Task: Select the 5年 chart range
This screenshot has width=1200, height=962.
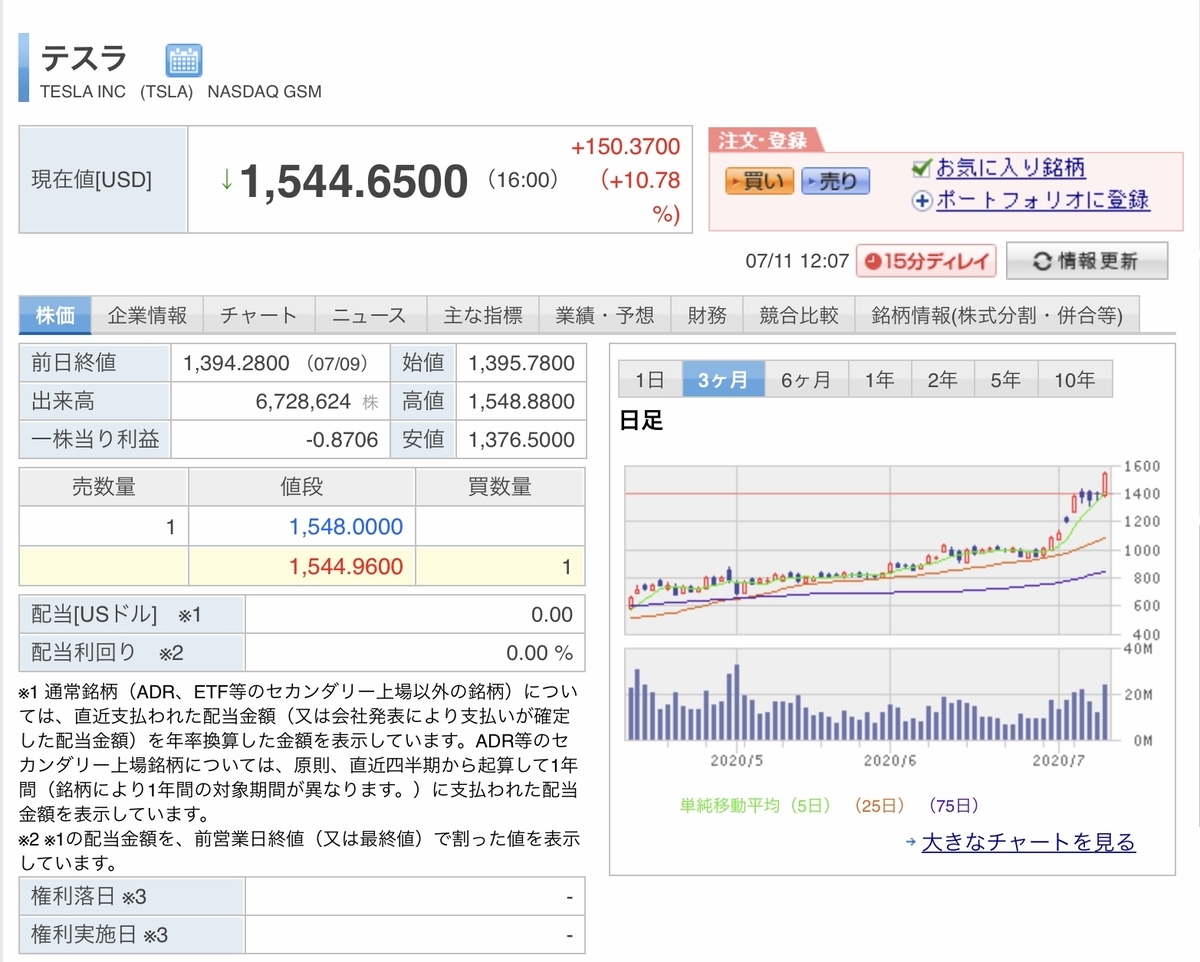Action: pyautogui.click(x=1006, y=380)
